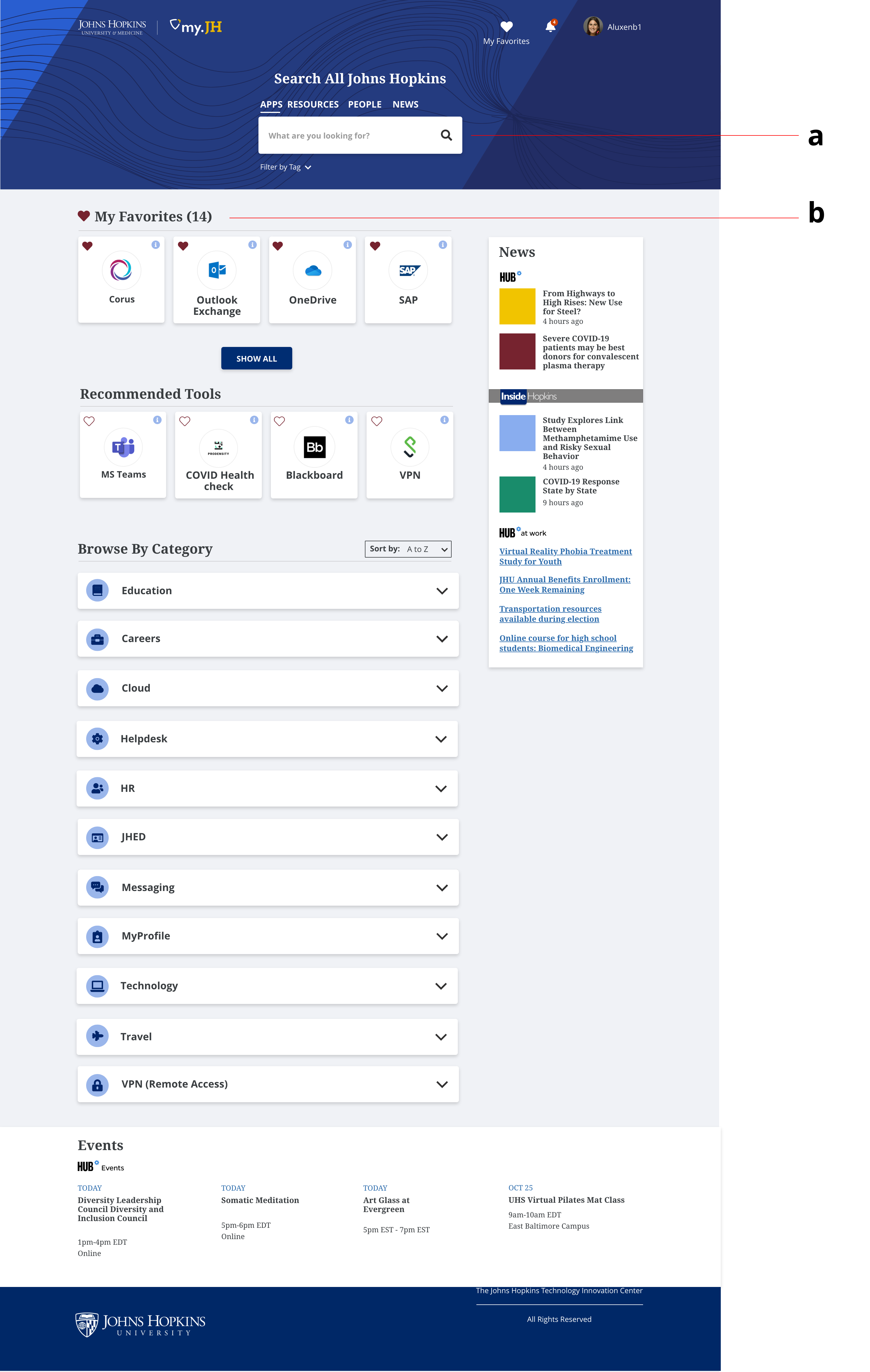Screen dimensions: 870x1372
Task: Switch to the RESOURCES search tab
Action: tap(313, 104)
